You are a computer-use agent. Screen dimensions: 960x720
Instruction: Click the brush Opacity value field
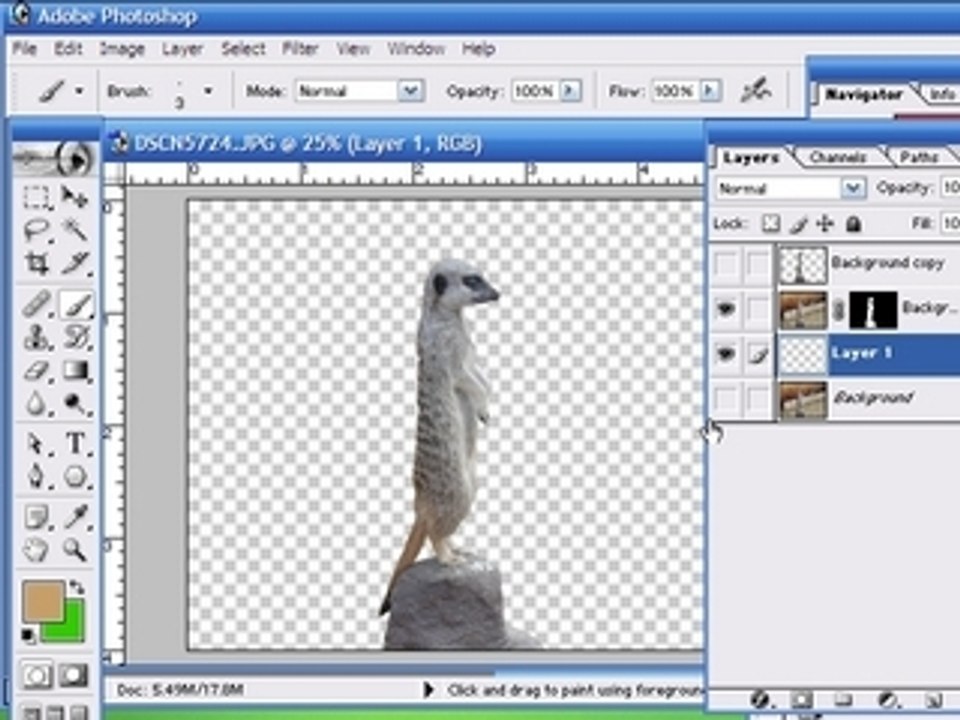(x=535, y=91)
